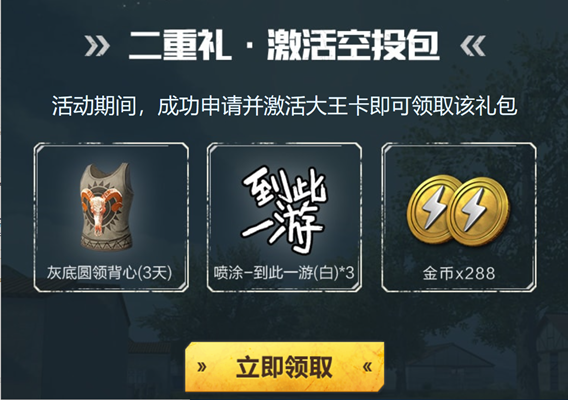The width and height of the screenshot is (568, 400).
Task: Open the spray paint reward card frame
Action: pyautogui.click(x=284, y=217)
